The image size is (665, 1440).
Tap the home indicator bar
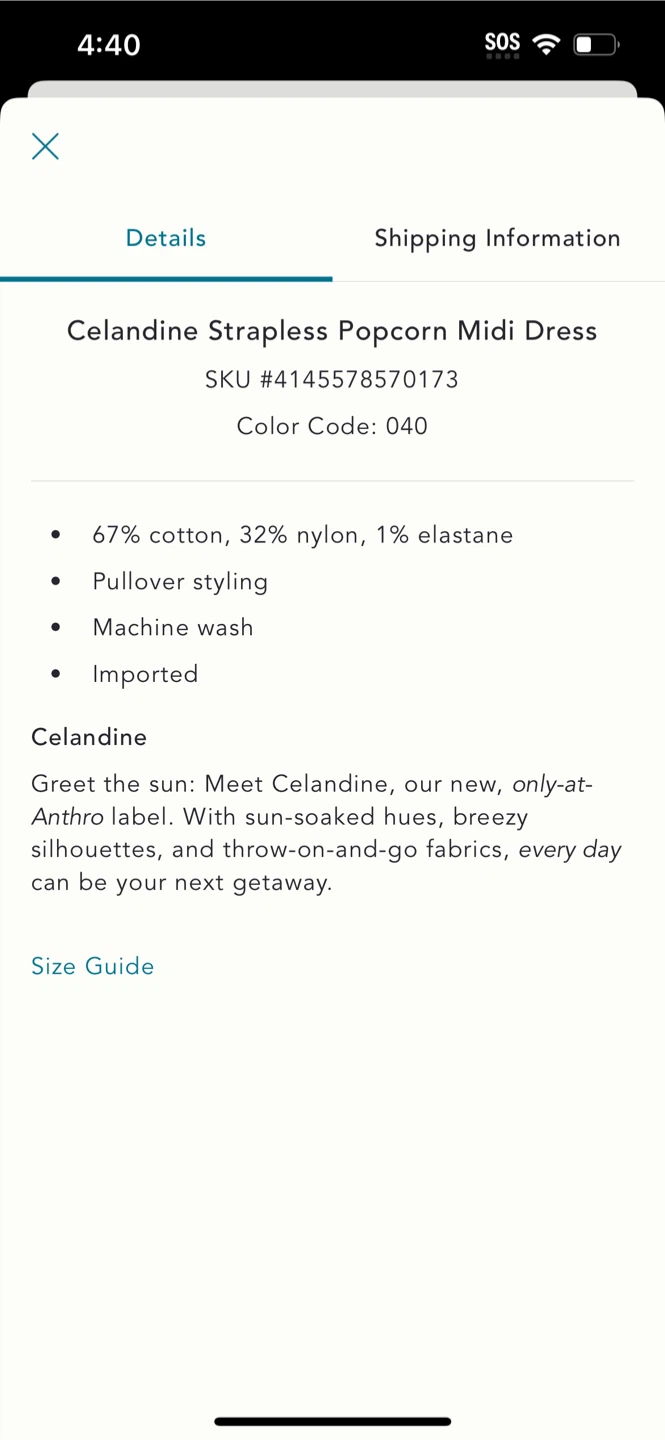point(332,1421)
